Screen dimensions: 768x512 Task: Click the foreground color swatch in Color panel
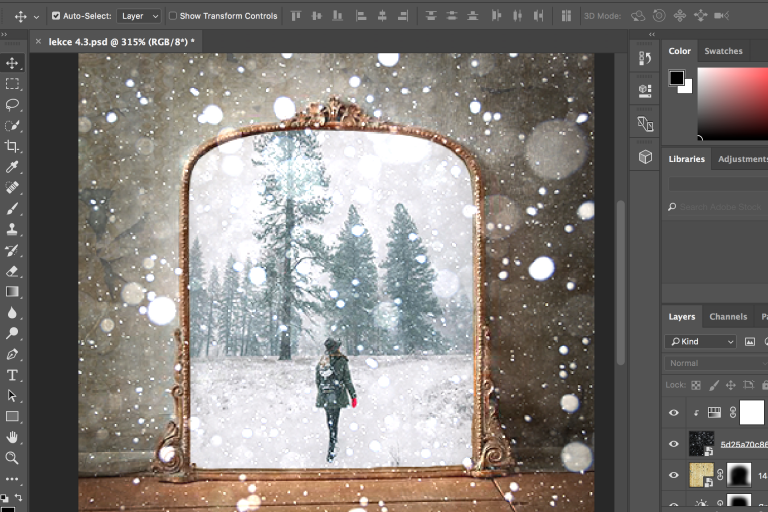point(677,78)
